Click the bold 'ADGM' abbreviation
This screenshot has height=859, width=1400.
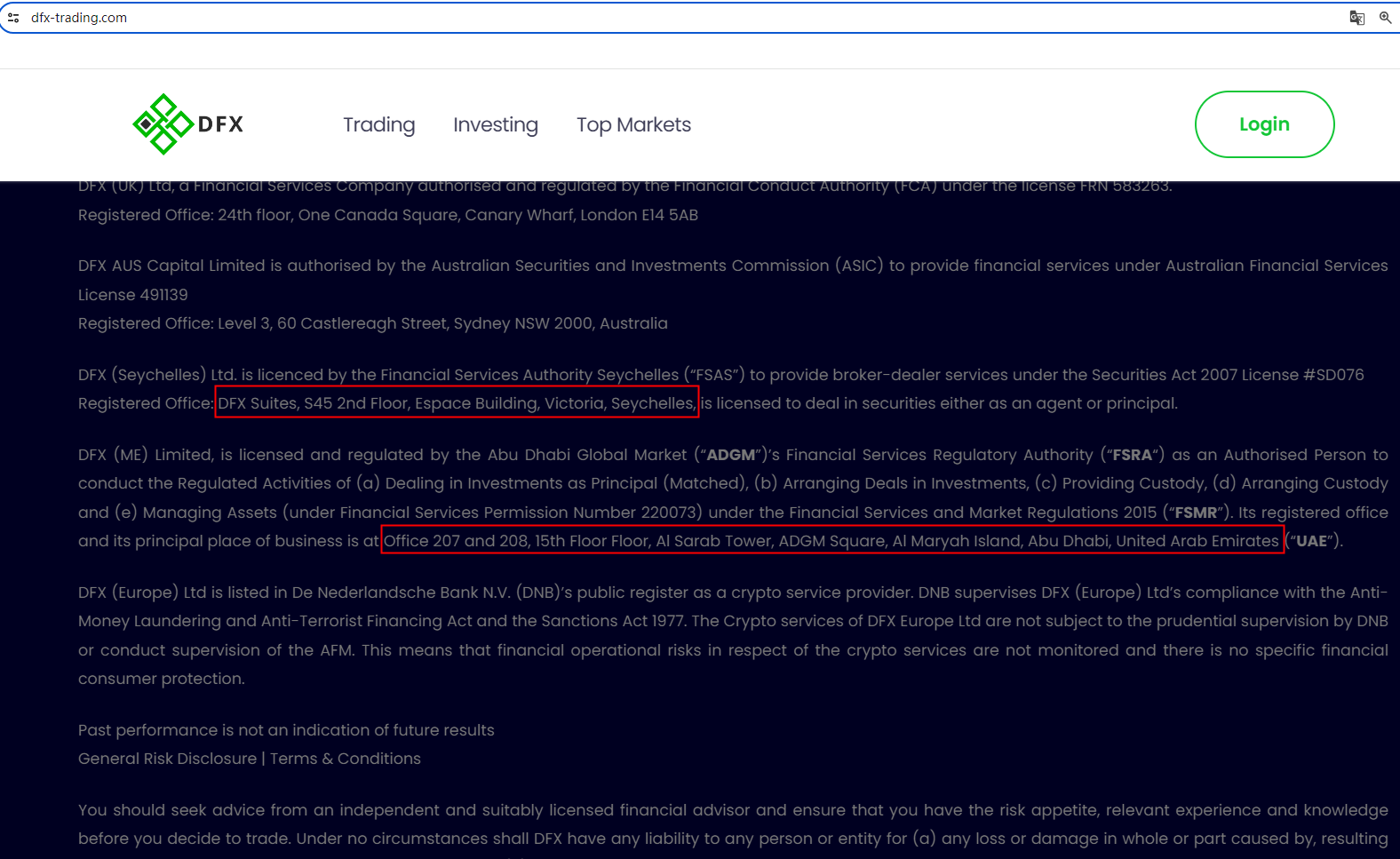point(731,455)
